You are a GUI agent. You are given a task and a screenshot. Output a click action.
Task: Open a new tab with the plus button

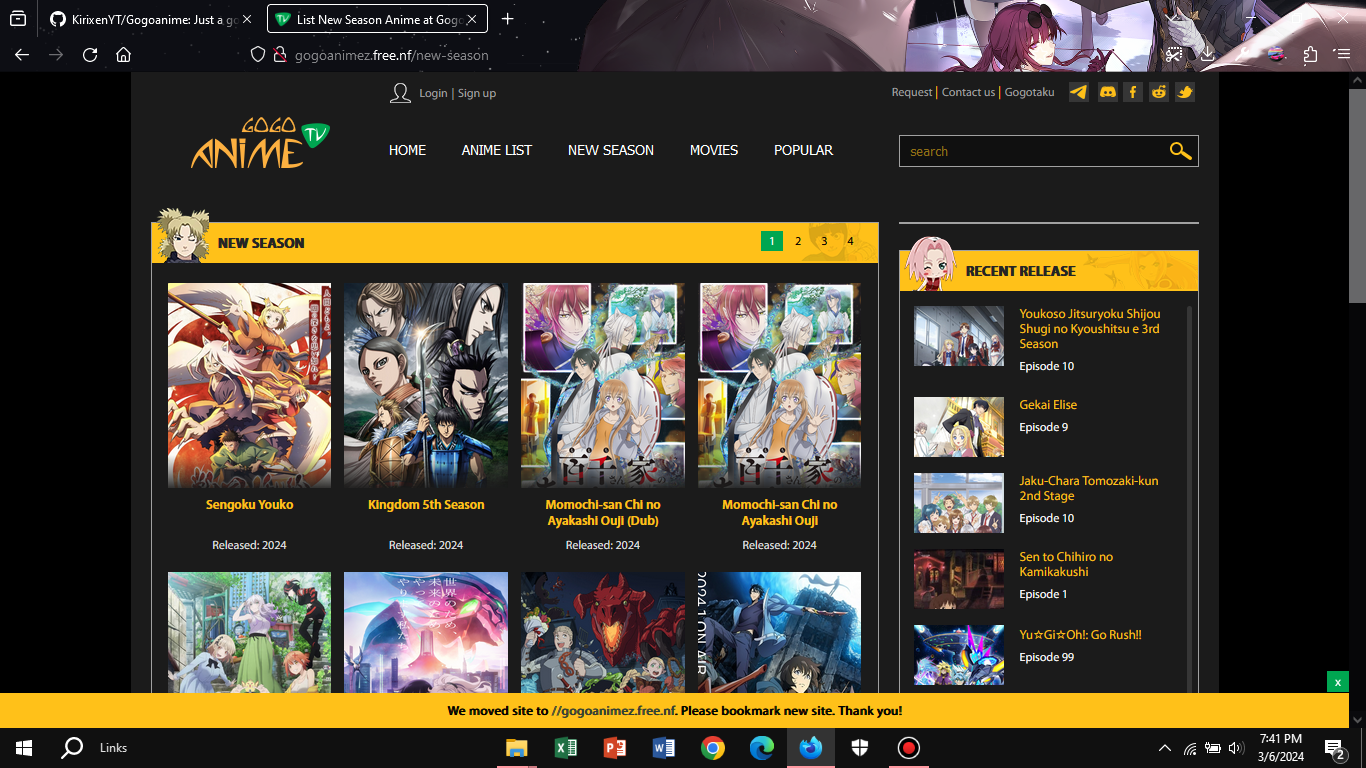508,19
